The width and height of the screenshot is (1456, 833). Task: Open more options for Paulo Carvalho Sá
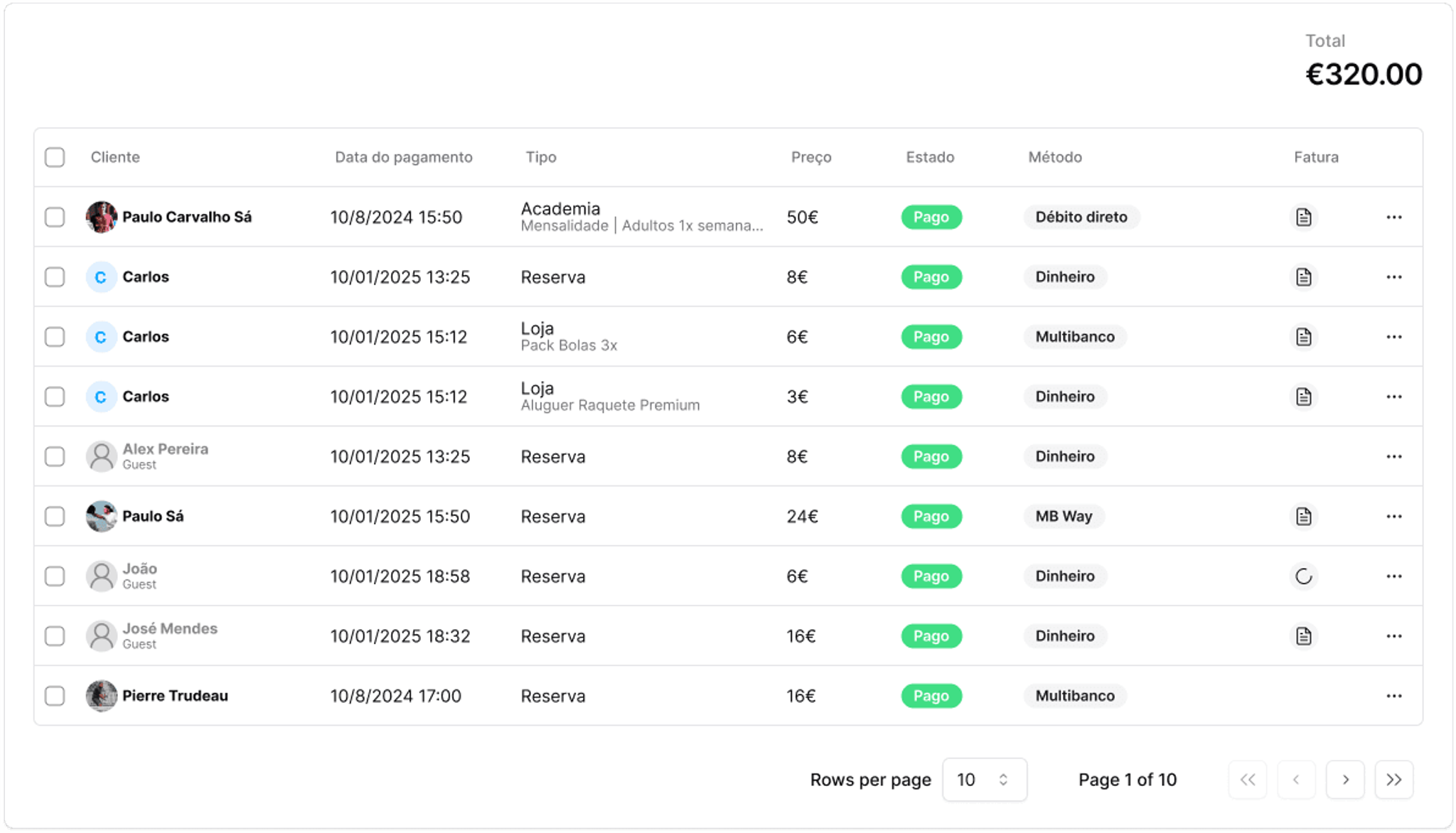[x=1393, y=217]
